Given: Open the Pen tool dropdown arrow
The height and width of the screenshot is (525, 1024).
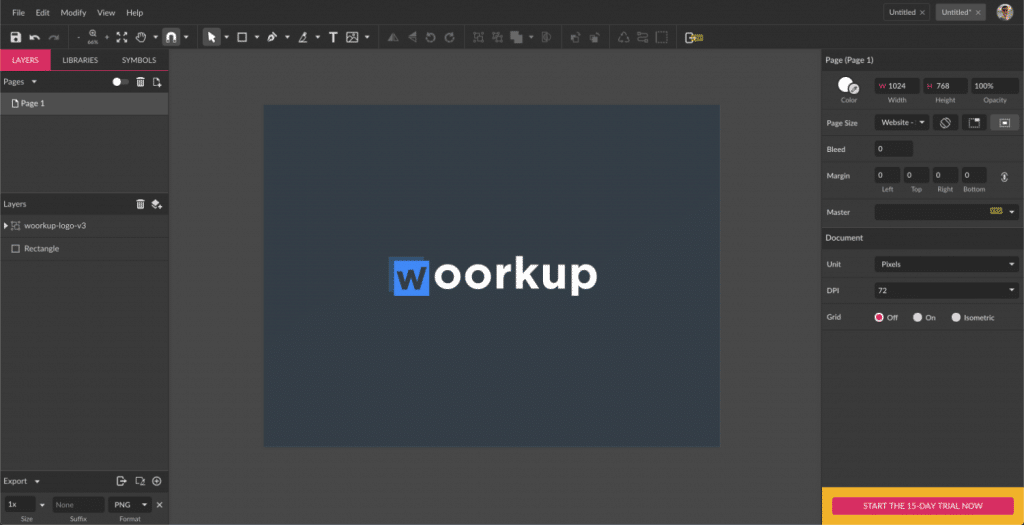Looking at the screenshot, I should tap(287, 37).
